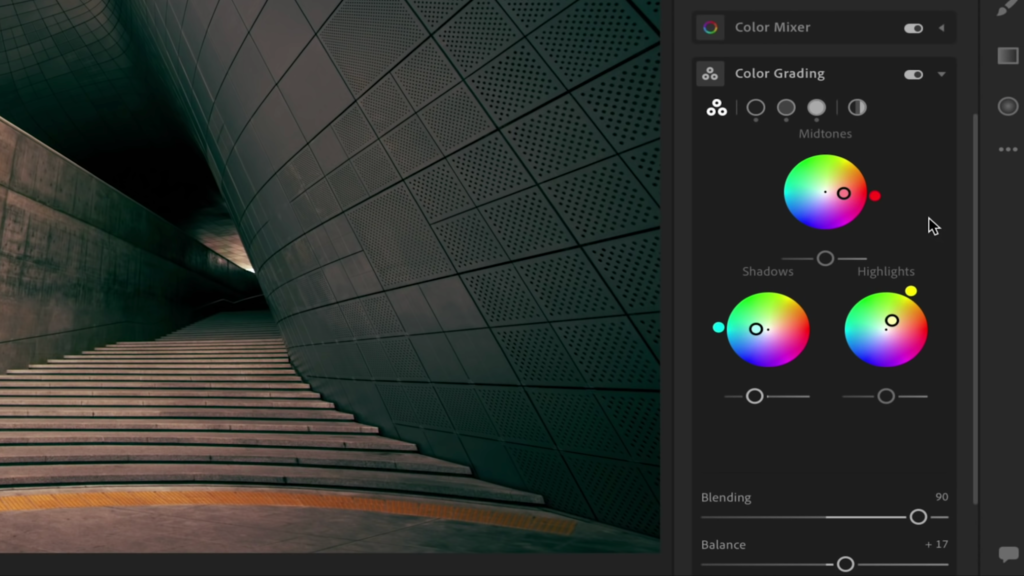1024x576 pixels.
Task: Open the Global color wheel view
Action: (x=857, y=108)
